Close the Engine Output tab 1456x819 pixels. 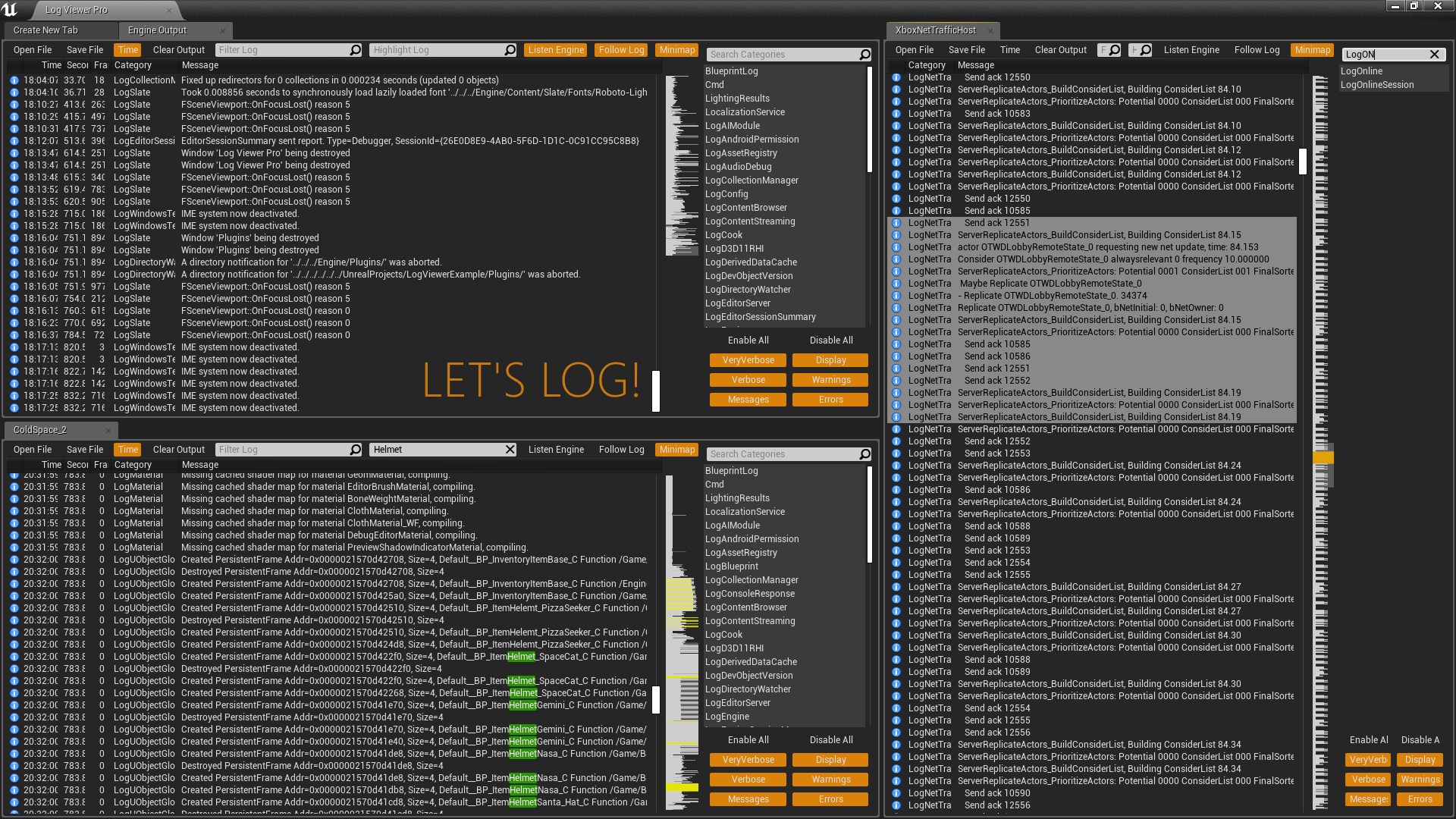223,30
